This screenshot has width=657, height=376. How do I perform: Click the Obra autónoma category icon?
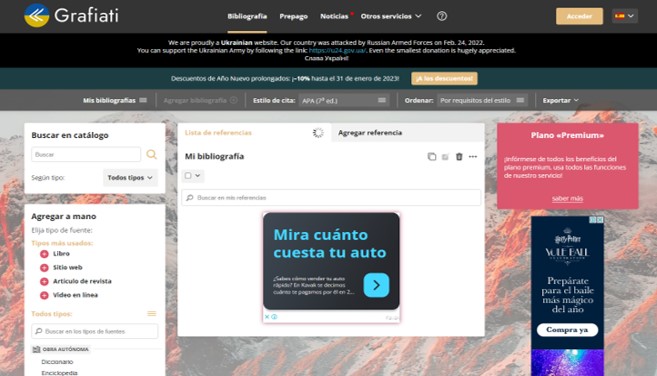tap(36, 349)
